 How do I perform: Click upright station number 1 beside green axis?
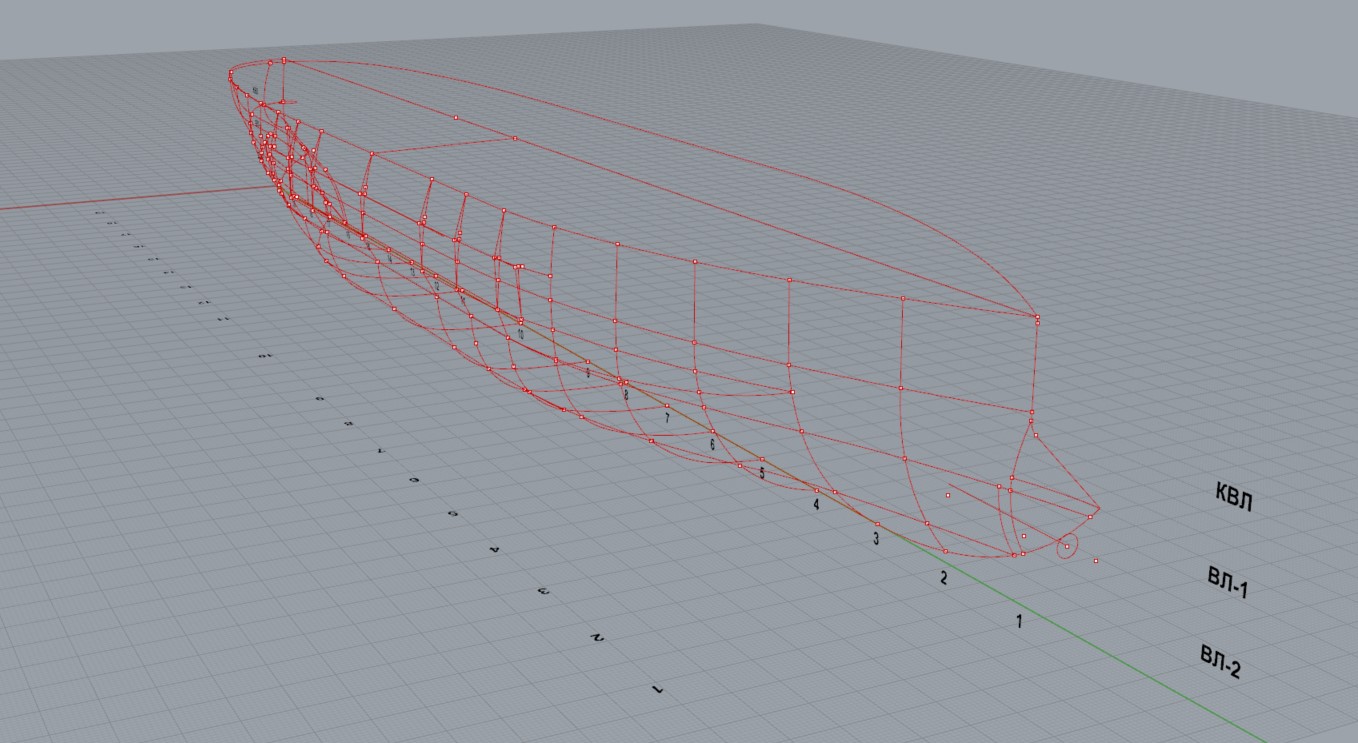point(1019,622)
